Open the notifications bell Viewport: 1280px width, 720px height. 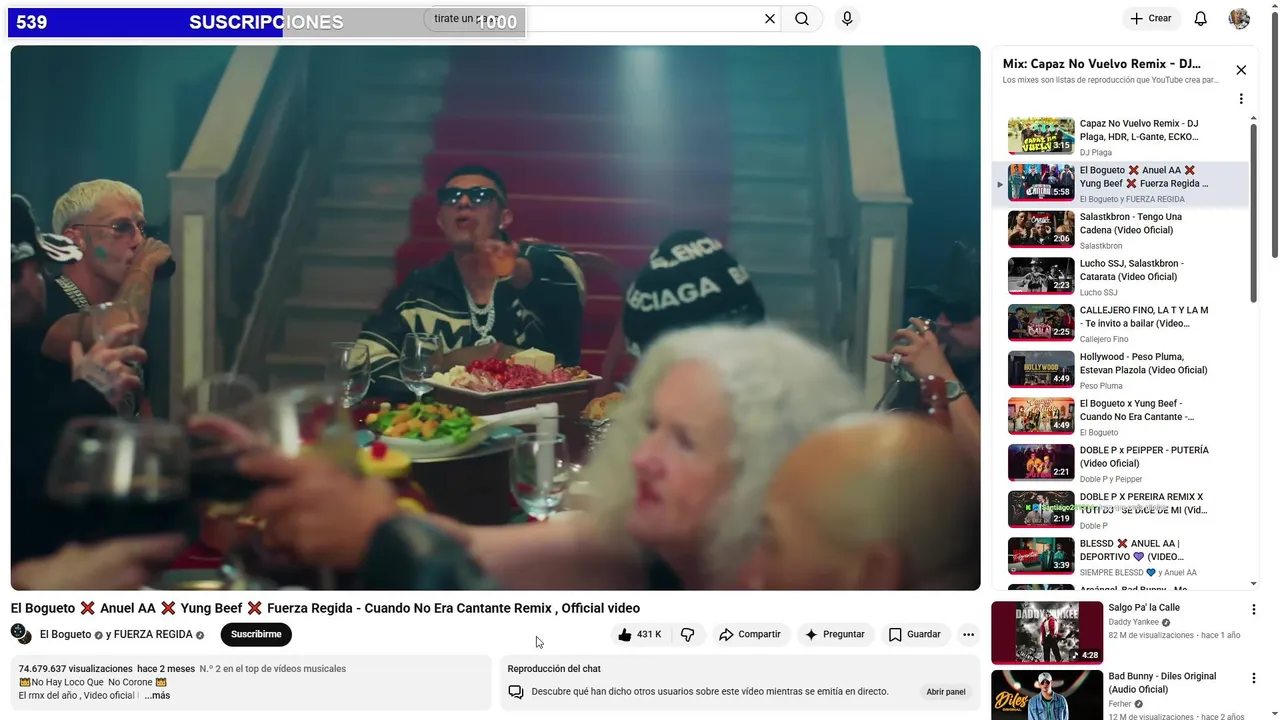(x=1201, y=19)
